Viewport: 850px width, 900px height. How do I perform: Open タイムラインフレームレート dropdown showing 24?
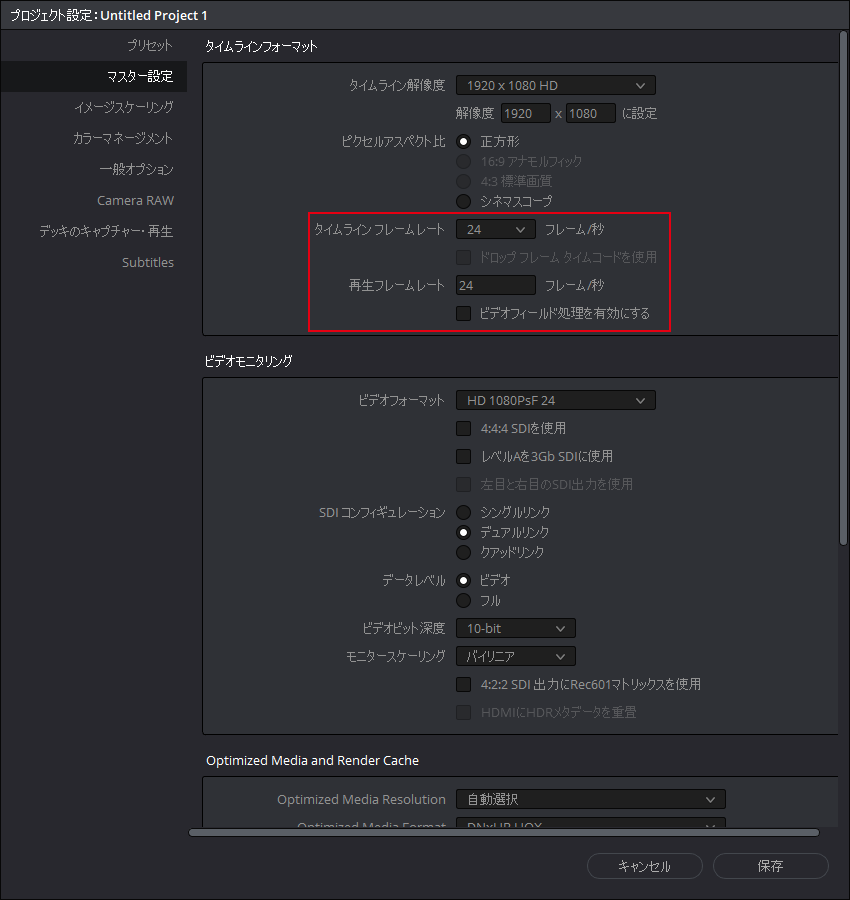(496, 230)
